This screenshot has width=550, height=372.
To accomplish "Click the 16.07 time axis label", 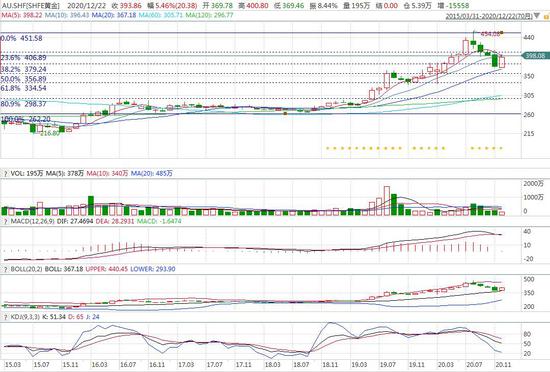I will click(x=128, y=365).
